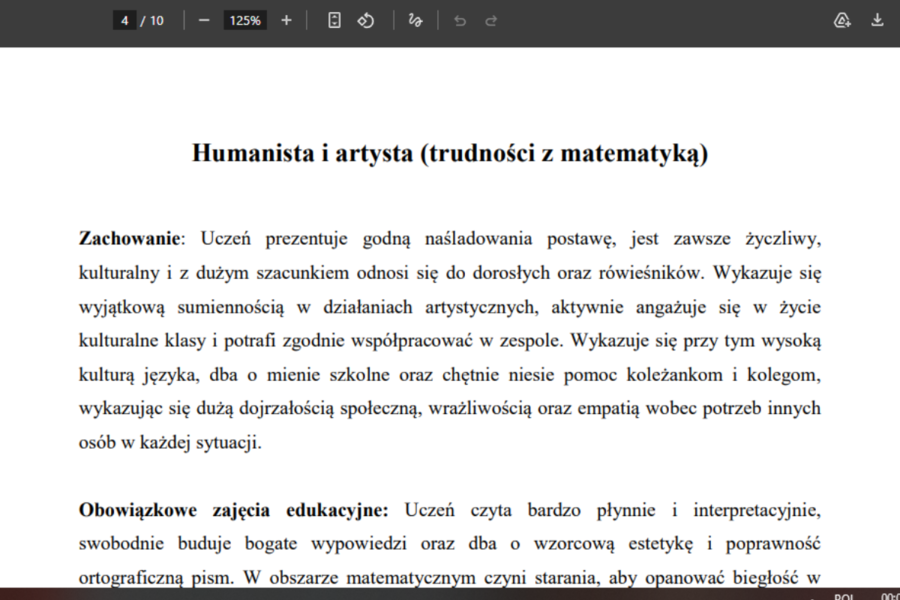The height and width of the screenshot is (600, 900).
Task: Click the 125% zoom level field
Action: (x=245, y=21)
